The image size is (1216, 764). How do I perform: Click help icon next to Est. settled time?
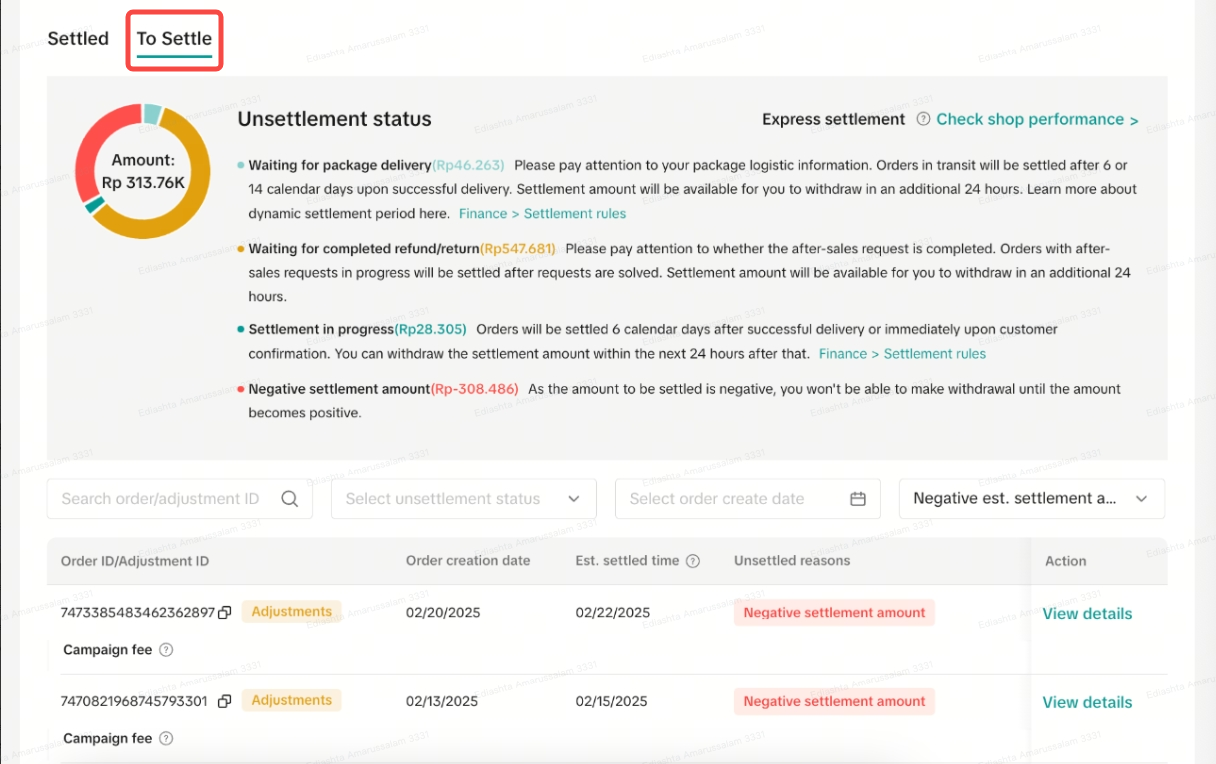pos(692,561)
